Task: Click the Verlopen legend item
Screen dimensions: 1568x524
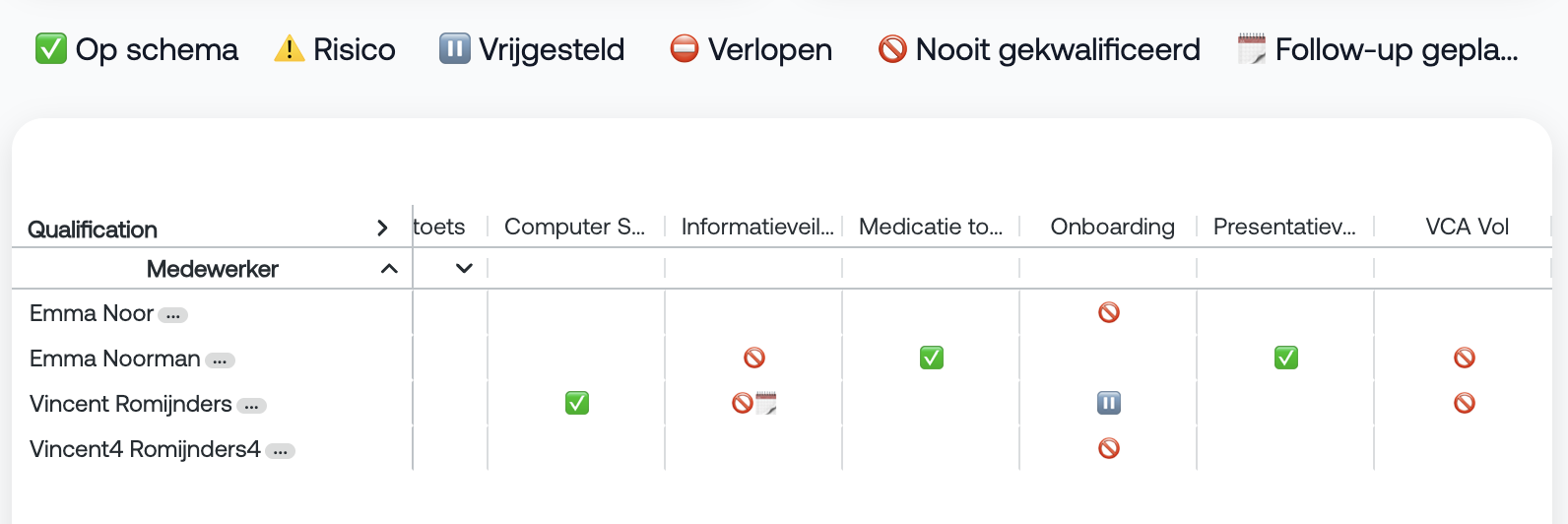Action: [751, 49]
